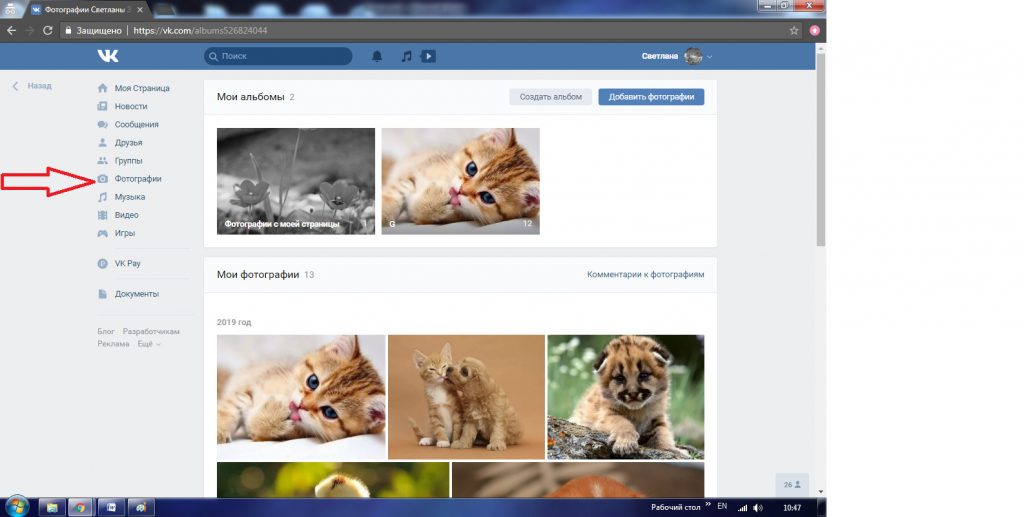Image resolution: width=1024 pixels, height=517 pixels.
Task: Open notifications bell in VK header
Action: tap(377, 56)
